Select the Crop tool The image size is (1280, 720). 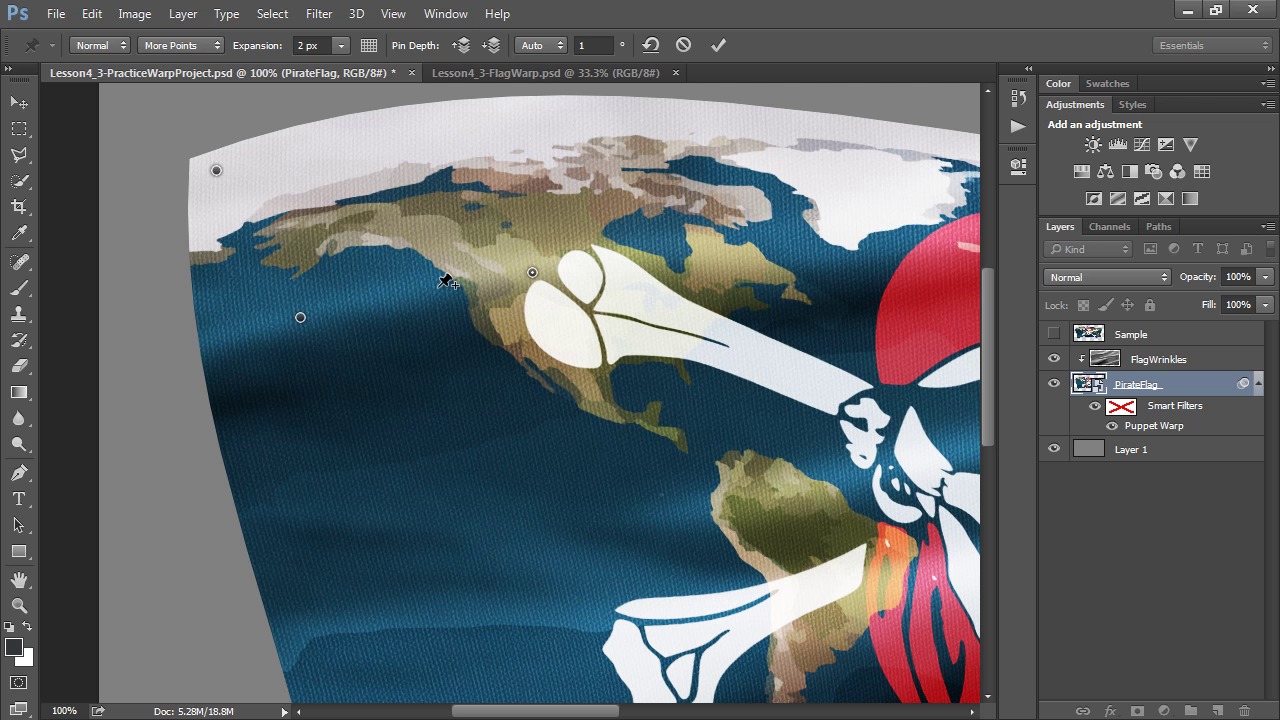(19, 207)
